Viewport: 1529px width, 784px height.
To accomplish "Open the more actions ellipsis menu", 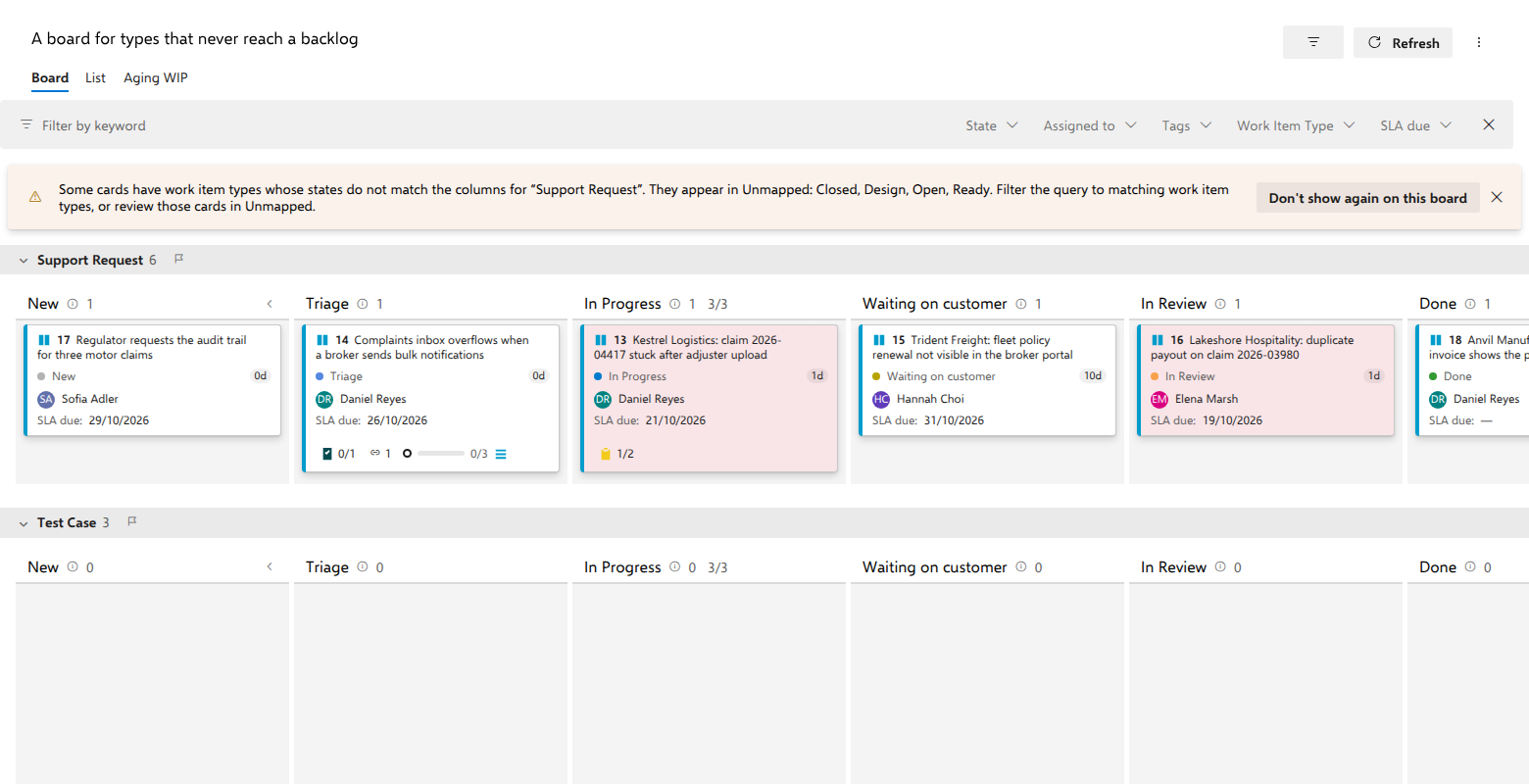I will coord(1479,42).
